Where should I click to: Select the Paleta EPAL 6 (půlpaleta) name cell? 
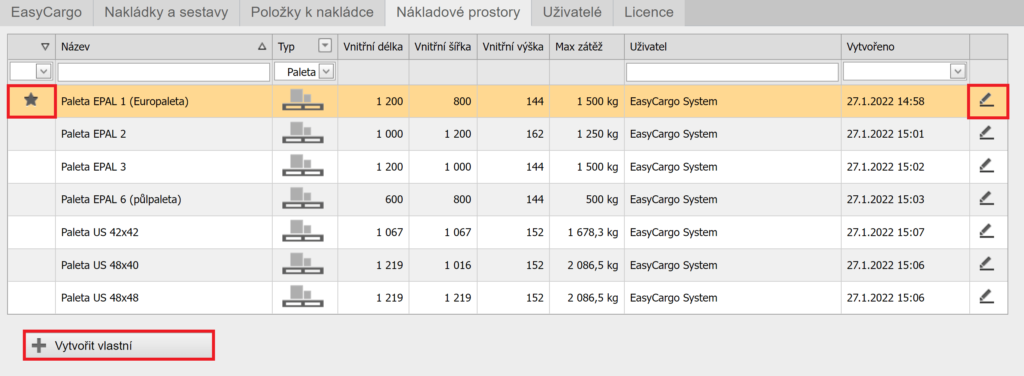164,199
